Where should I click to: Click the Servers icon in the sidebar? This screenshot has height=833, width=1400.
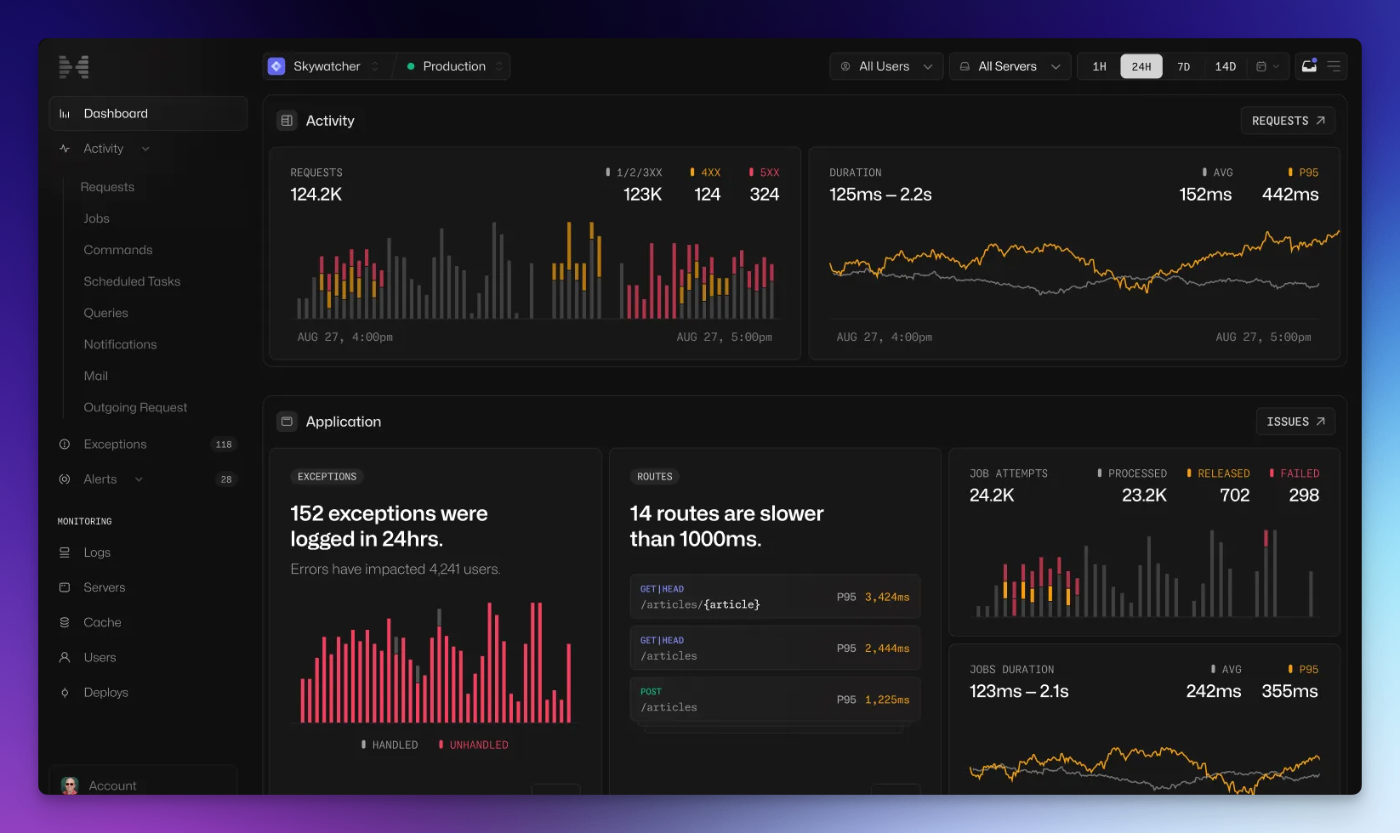click(65, 587)
